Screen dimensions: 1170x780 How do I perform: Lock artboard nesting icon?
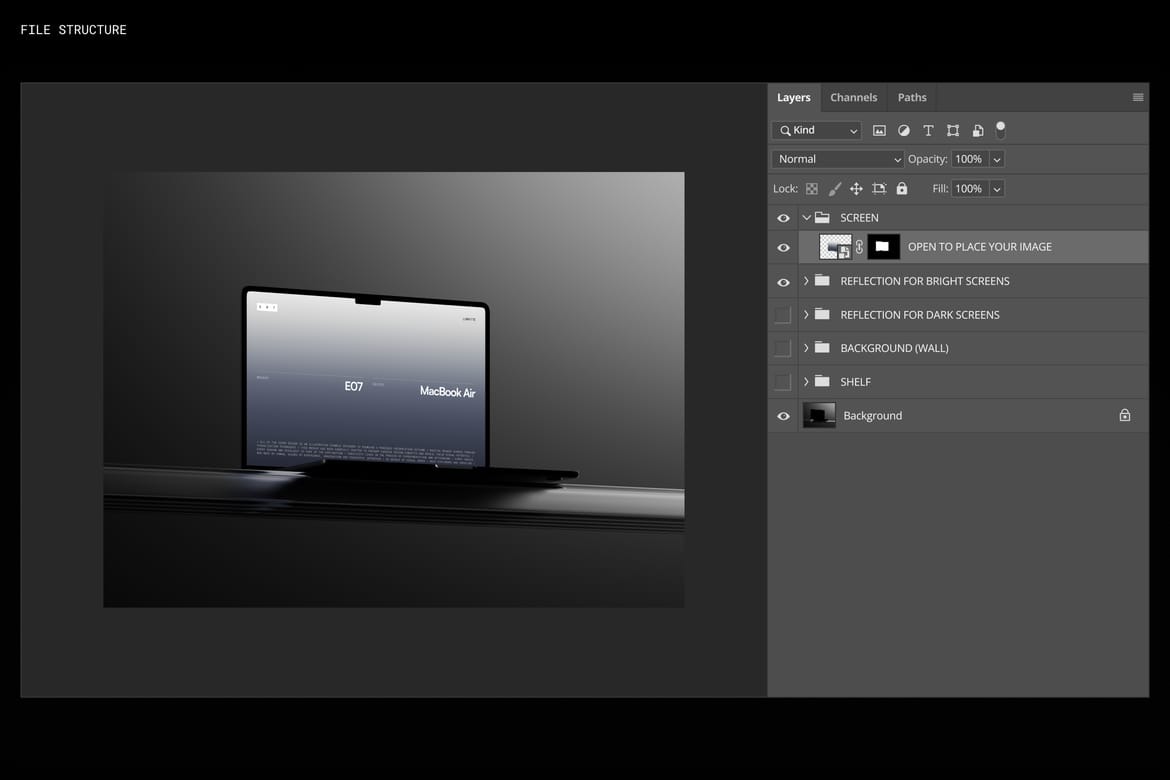(x=879, y=189)
